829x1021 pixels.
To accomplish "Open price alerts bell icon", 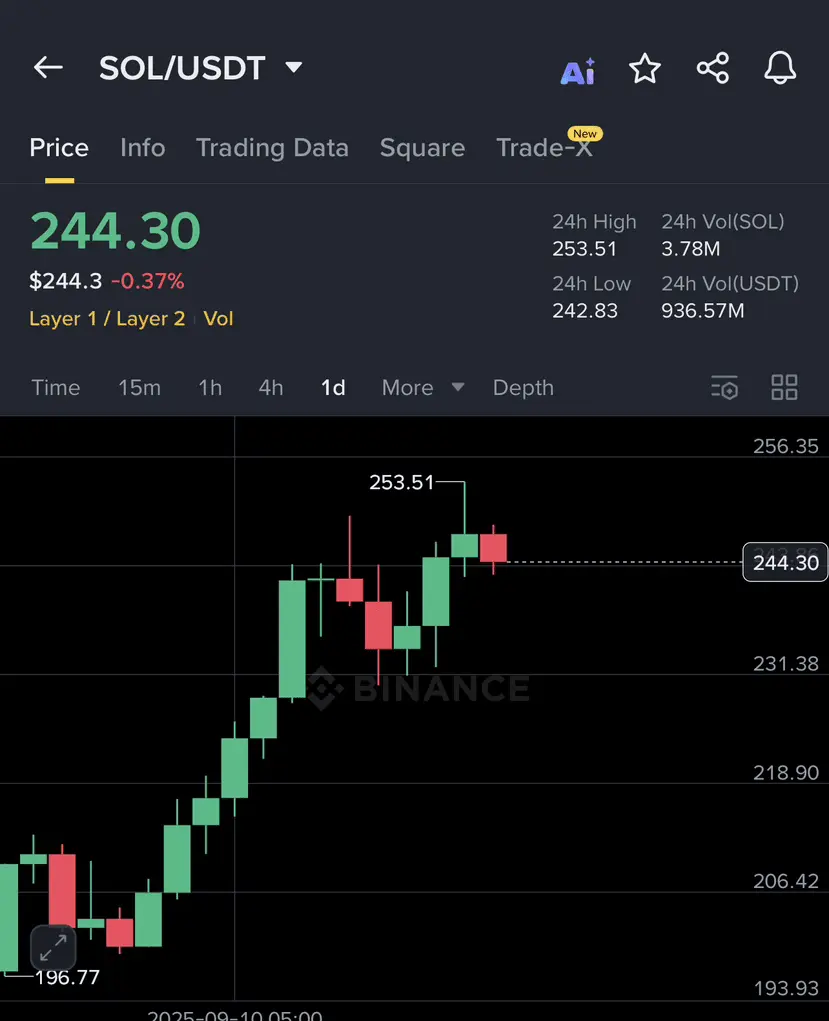I will (x=780, y=68).
